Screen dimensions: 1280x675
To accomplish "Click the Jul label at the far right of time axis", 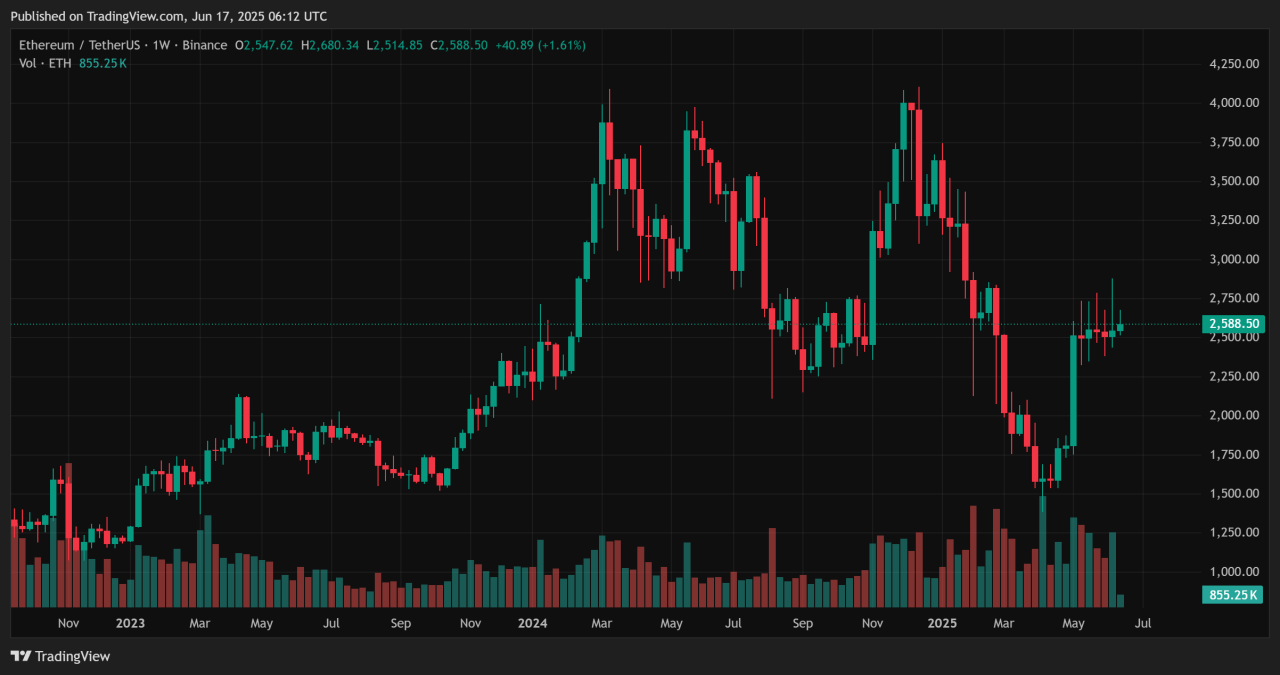I will pos(1143,623).
